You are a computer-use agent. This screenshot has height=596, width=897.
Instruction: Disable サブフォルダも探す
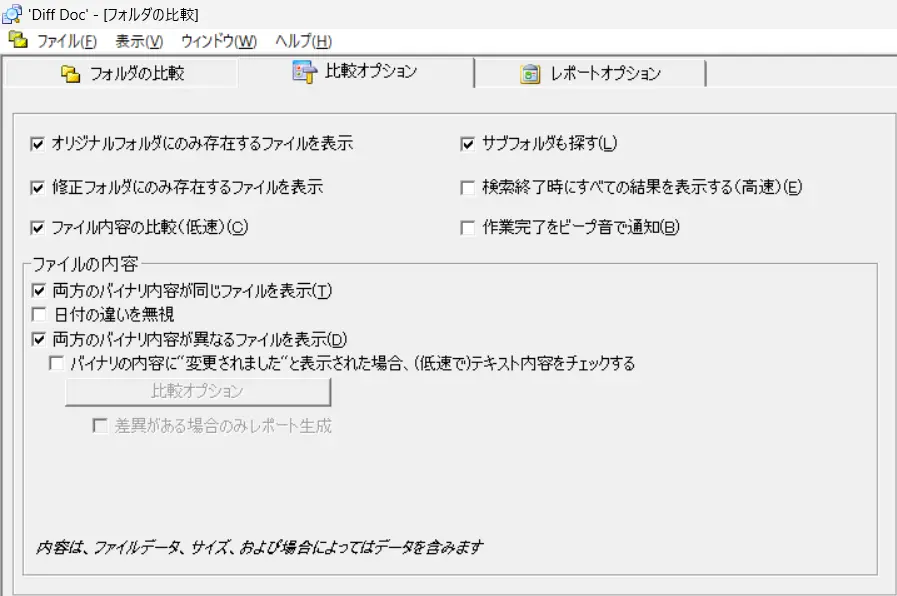point(466,143)
